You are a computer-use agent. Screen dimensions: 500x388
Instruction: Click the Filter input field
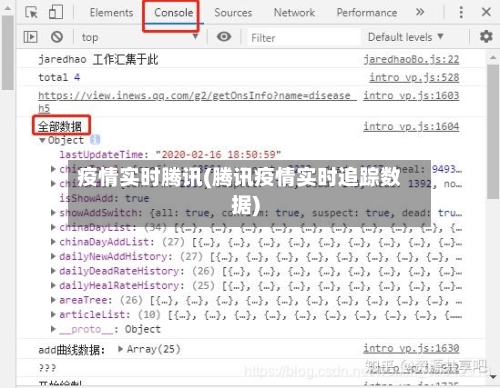pos(304,37)
